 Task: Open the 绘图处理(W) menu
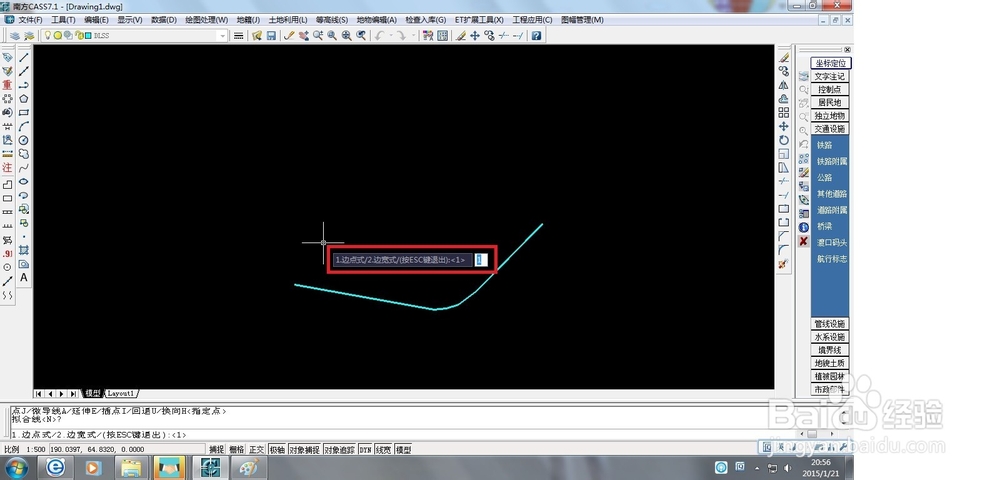pyautogui.click(x=206, y=20)
